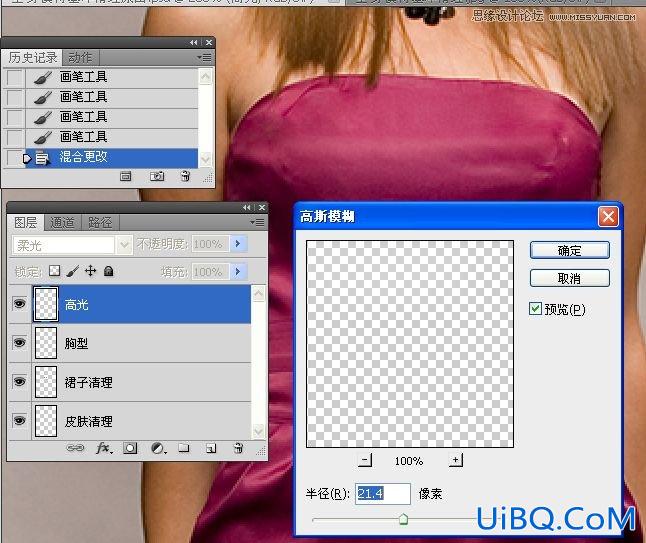Screen dimensions: 646x543
Task: Click 不透明度 100% value field
Action: click(210, 244)
